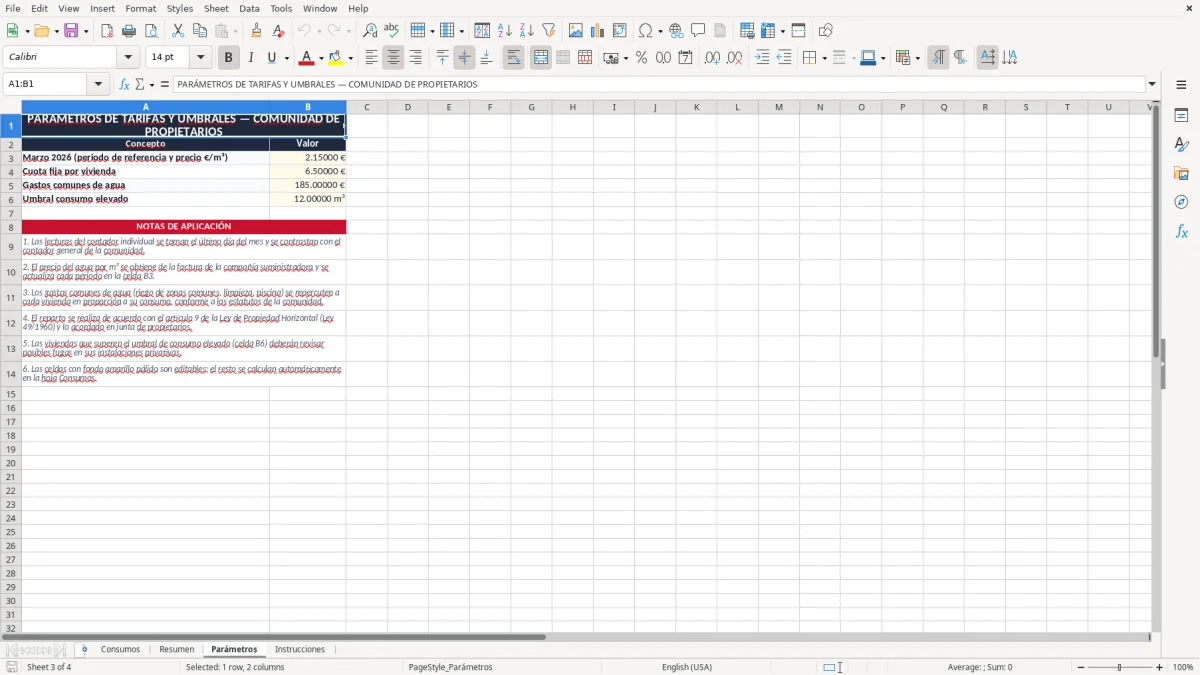The width and height of the screenshot is (1200, 675).
Task: Apply the red Font Color swatch
Action: pos(307,58)
